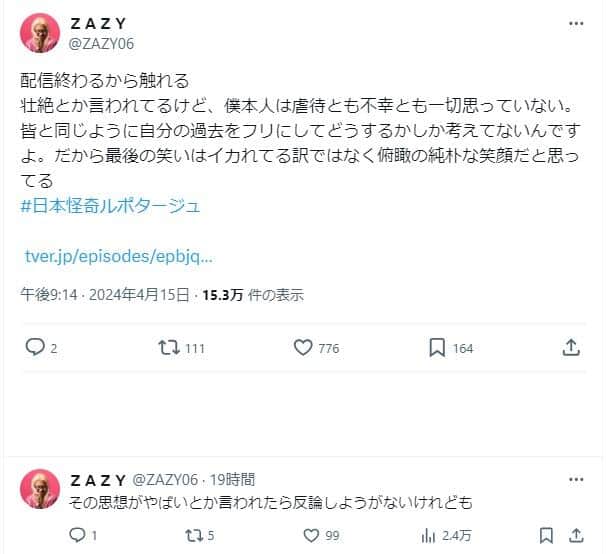Screen dimensions: 606x554
Task: Open the 19時間 timestamp on reply
Action: tap(234, 479)
